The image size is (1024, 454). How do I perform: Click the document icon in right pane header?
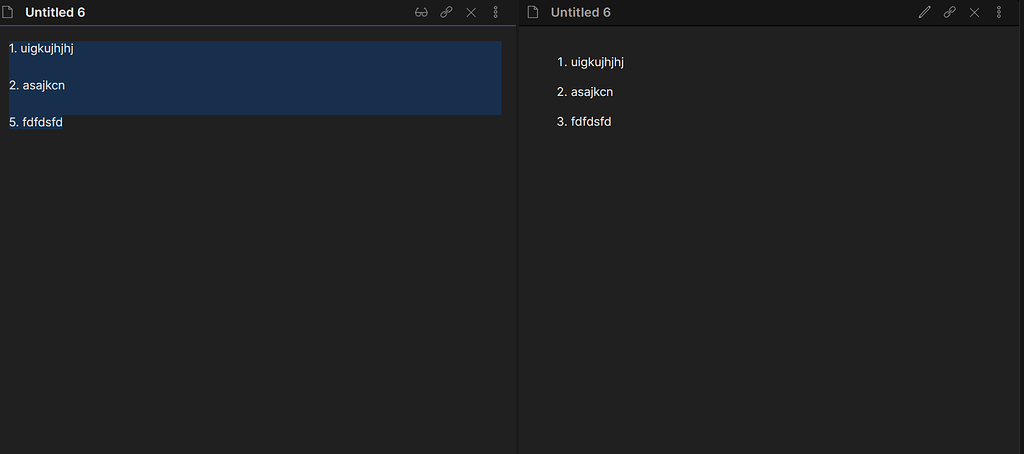point(533,12)
